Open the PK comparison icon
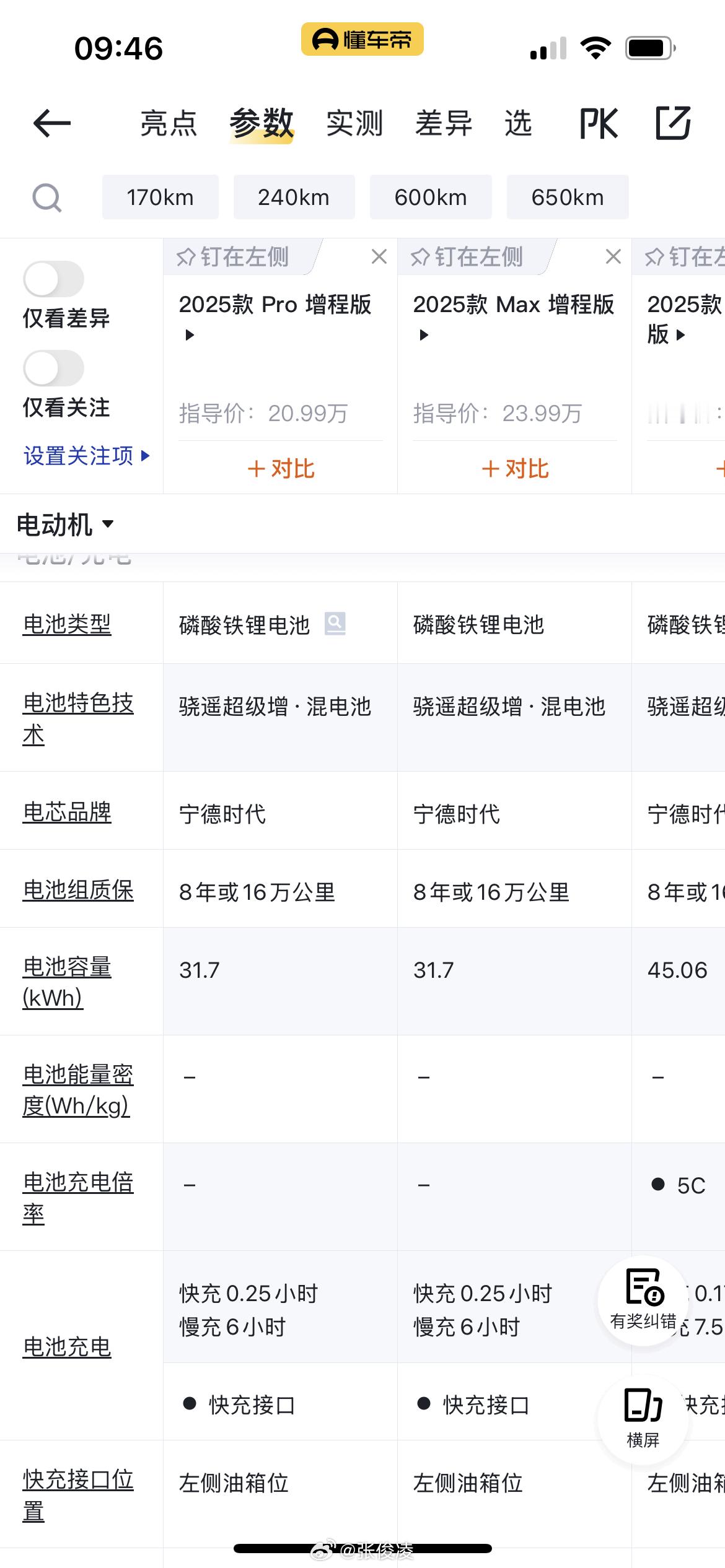The image size is (725, 1568). coord(599,123)
